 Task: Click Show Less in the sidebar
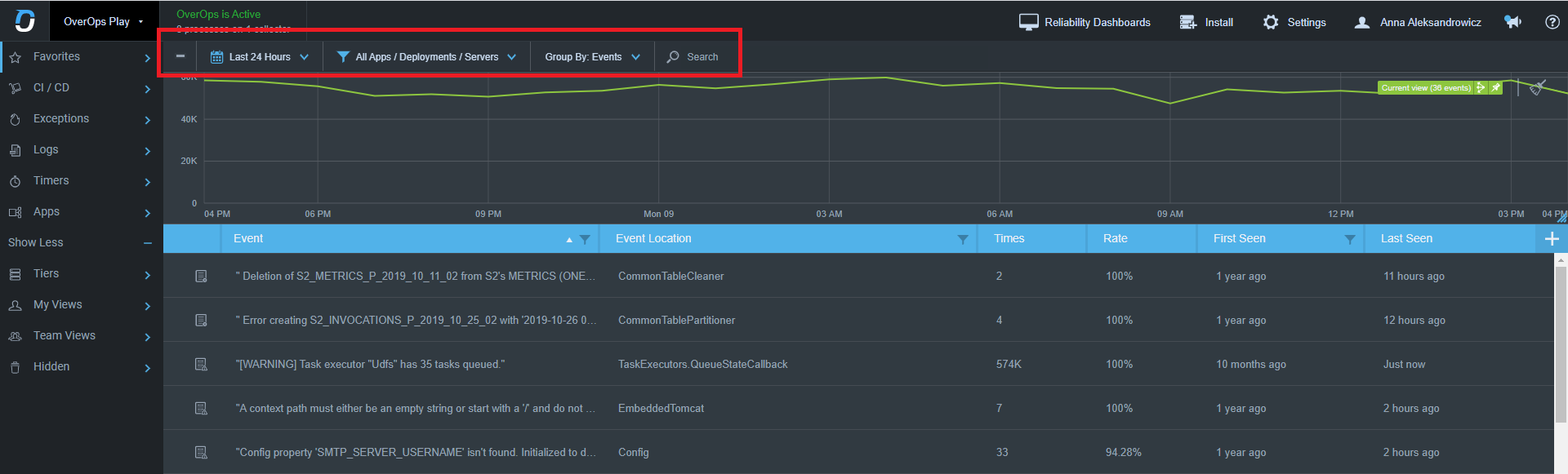click(35, 242)
